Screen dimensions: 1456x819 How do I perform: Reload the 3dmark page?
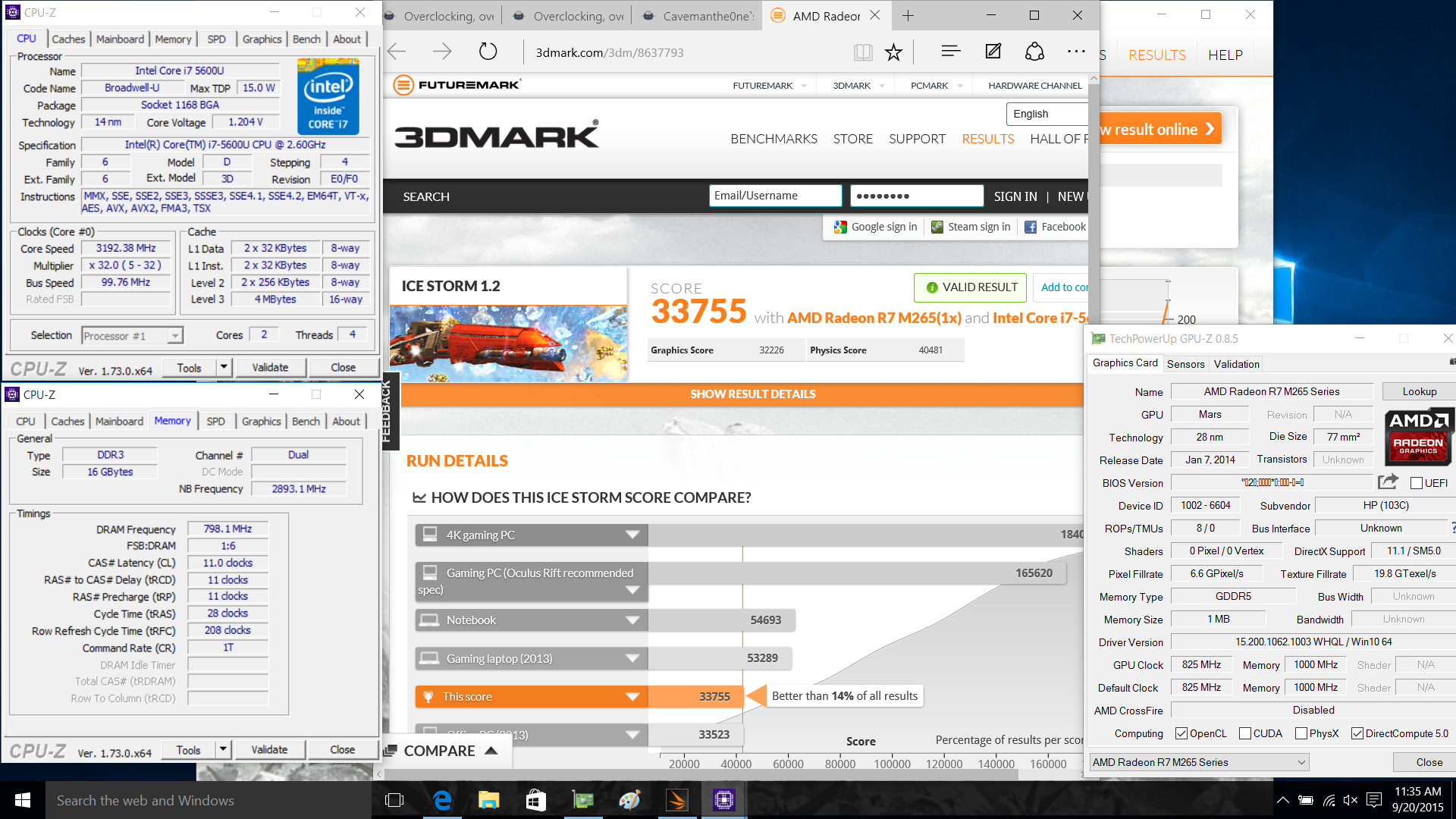click(488, 52)
